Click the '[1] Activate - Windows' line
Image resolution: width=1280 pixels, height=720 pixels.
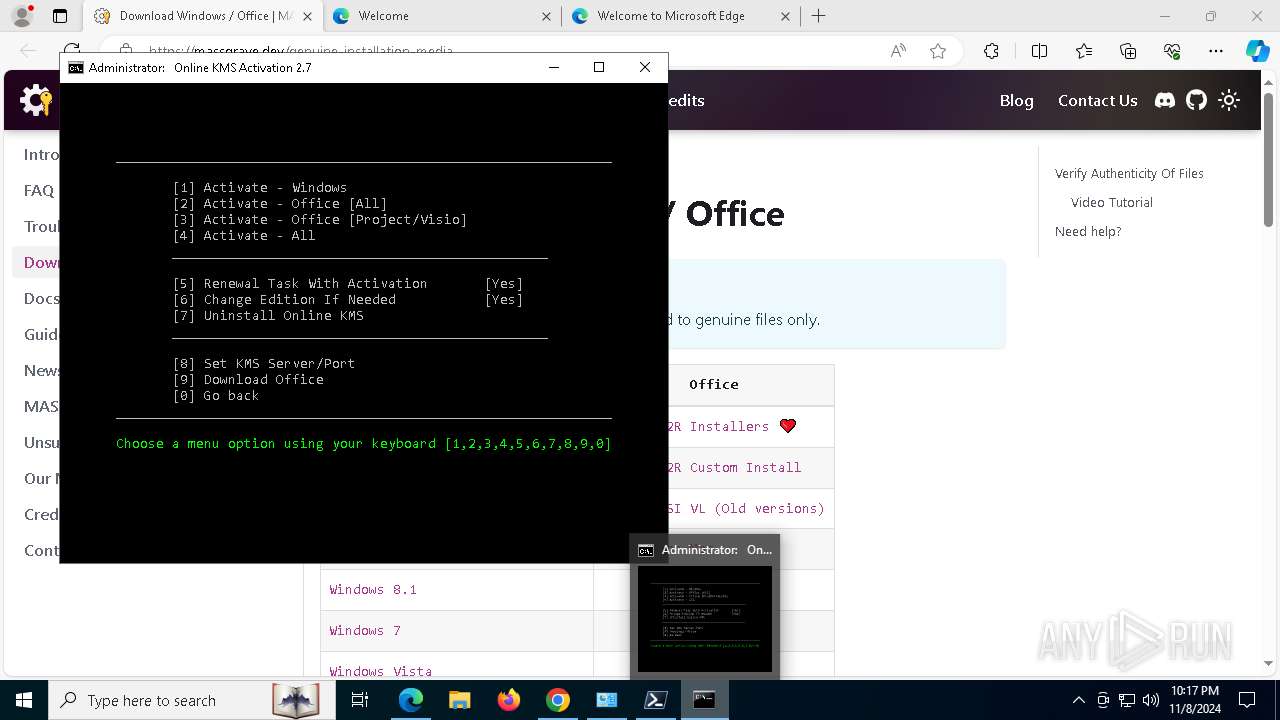pyautogui.click(x=260, y=187)
